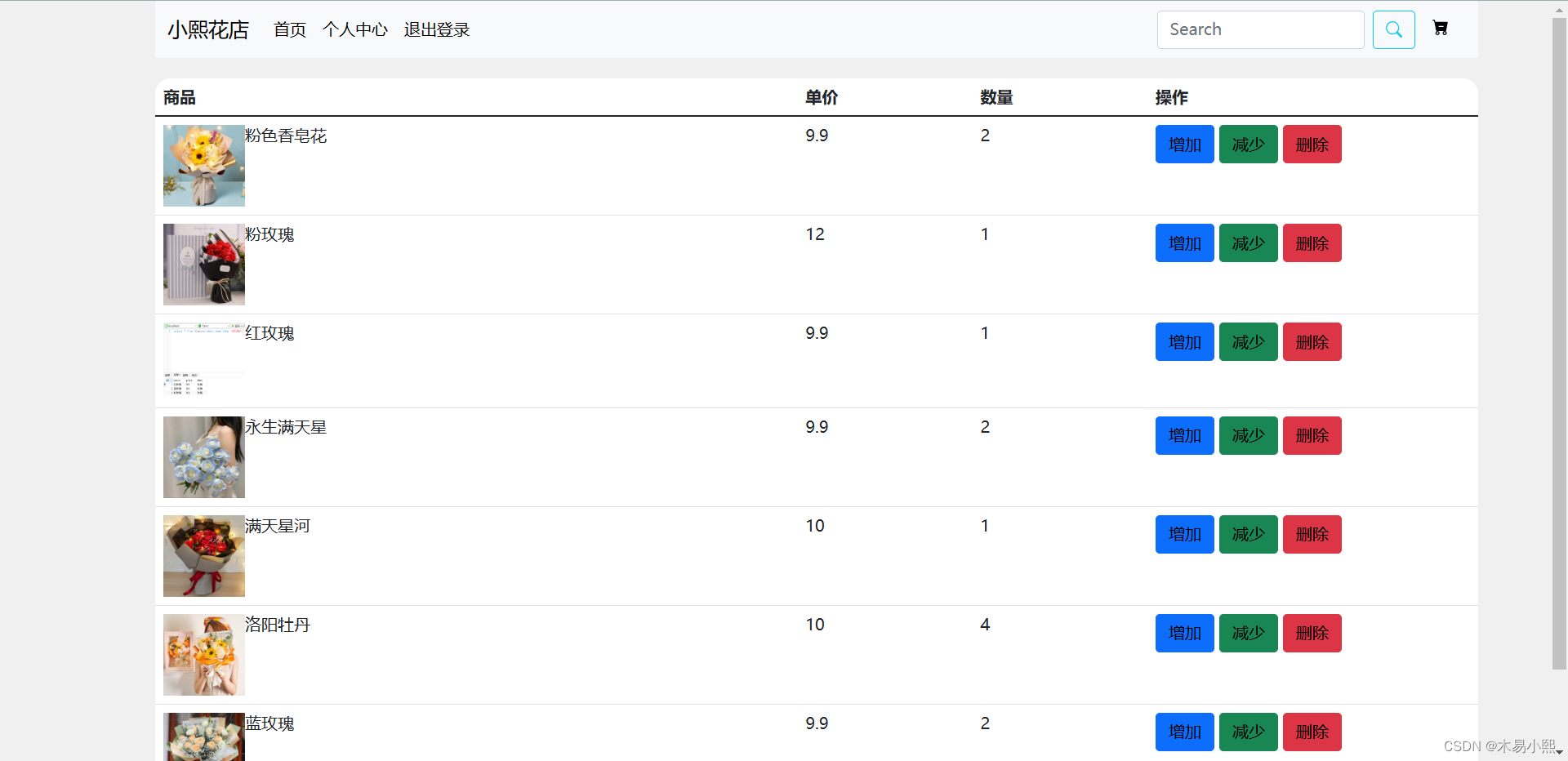Click the 商品 column header
1568x761 pixels.
[x=180, y=97]
